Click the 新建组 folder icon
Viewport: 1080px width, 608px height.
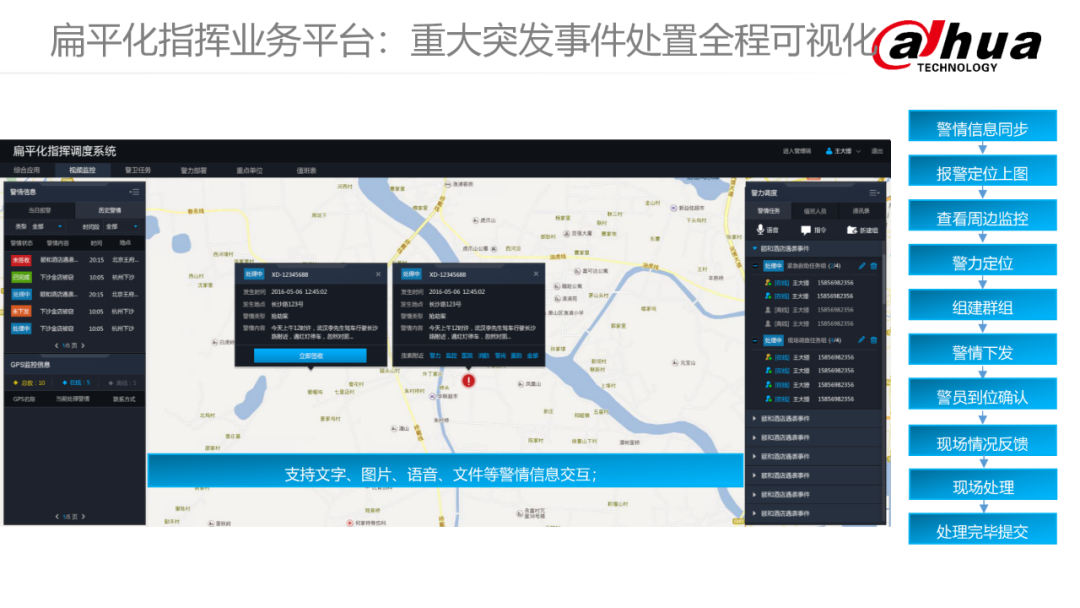851,230
